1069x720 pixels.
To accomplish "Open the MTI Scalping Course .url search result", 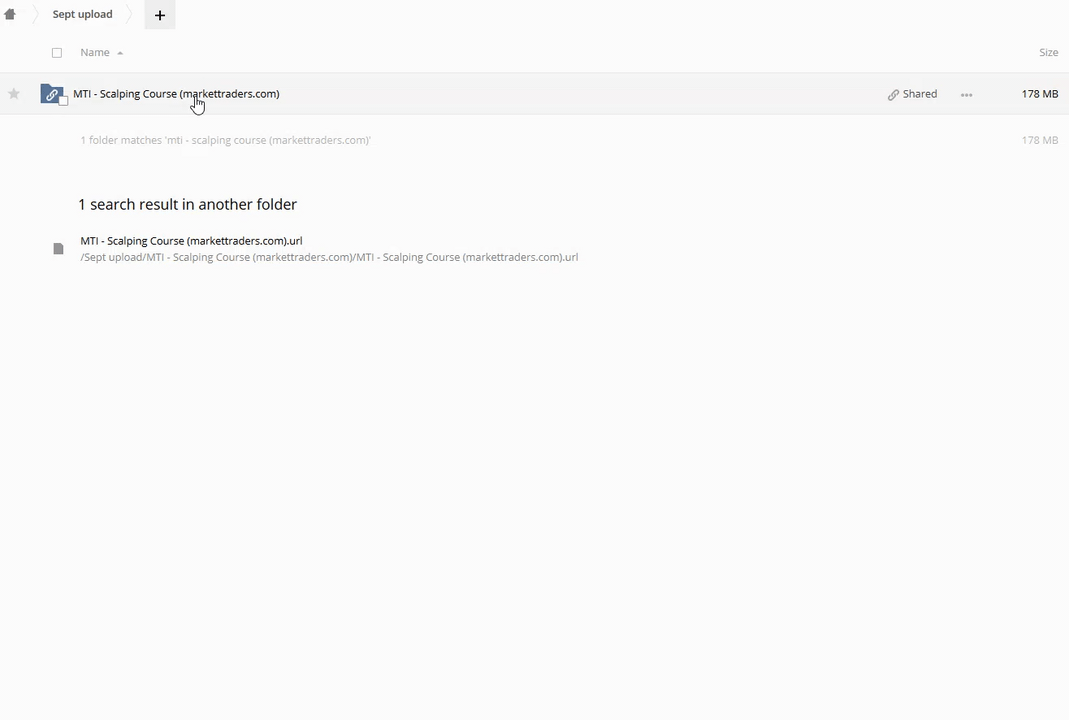I will coord(191,241).
